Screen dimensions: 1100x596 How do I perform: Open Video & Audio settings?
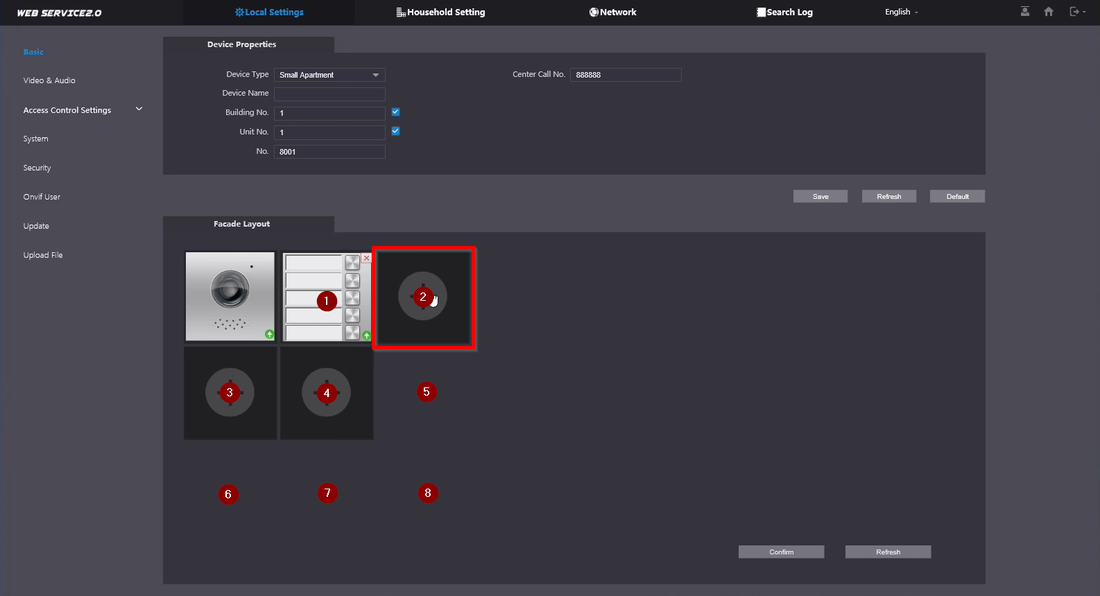tap(49, 81)
